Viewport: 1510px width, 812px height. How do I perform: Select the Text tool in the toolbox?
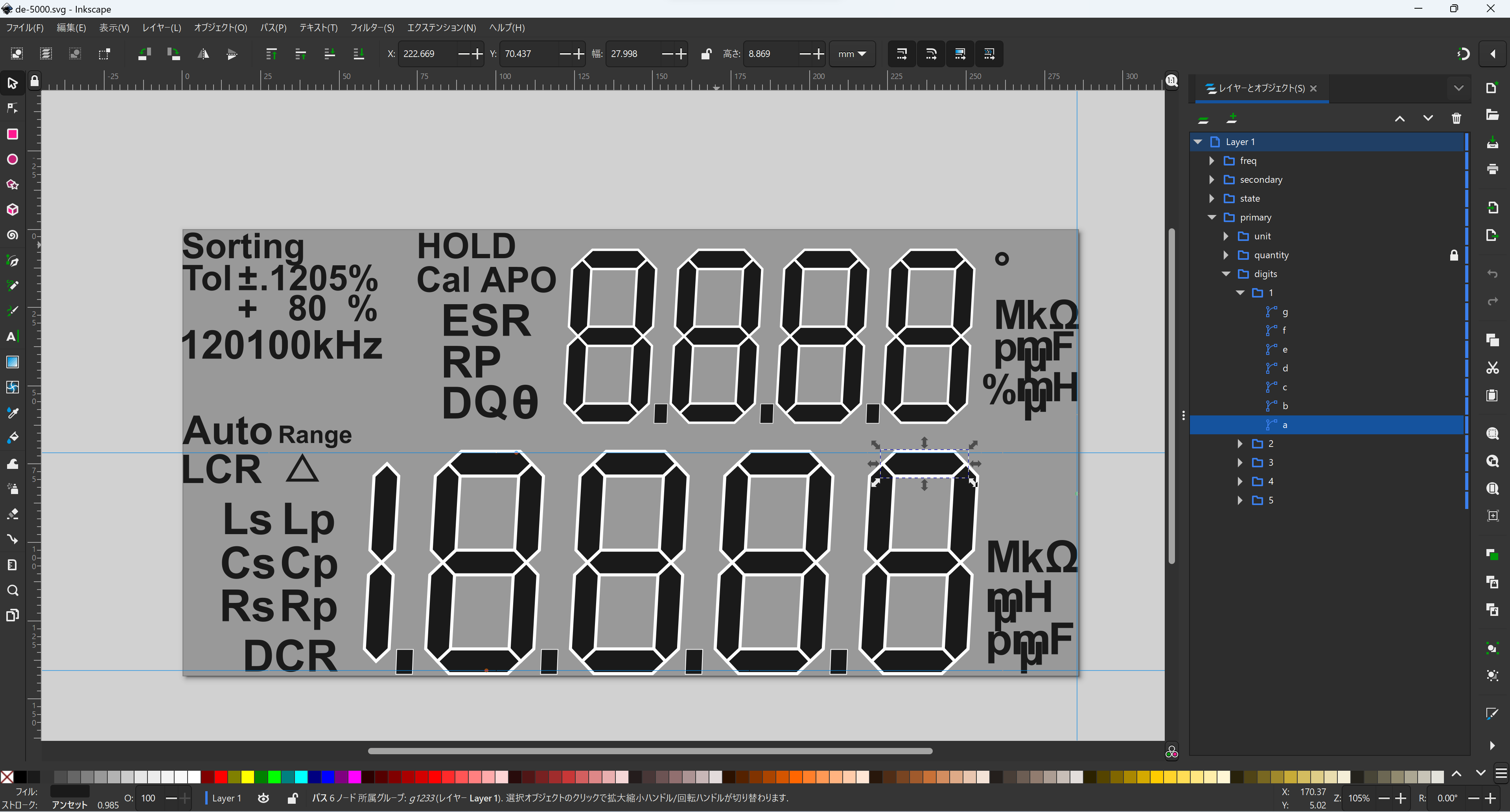pos(12,336)
